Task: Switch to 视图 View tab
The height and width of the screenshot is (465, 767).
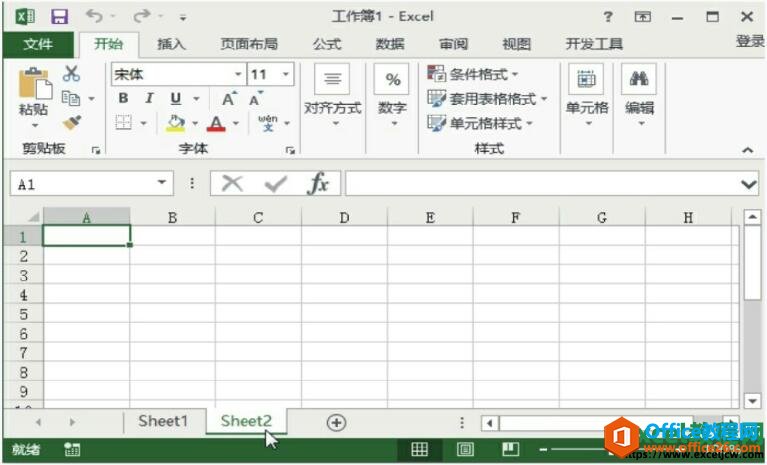Action: pos(517,44)
